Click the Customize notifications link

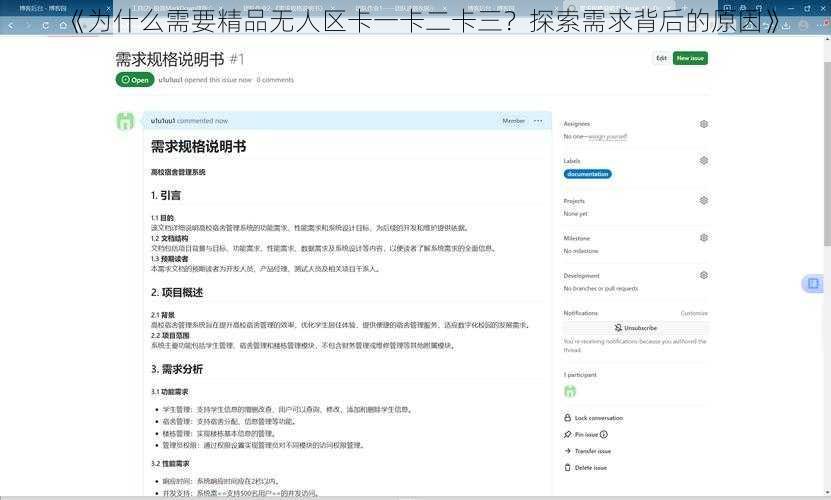(x=694, y=313)
